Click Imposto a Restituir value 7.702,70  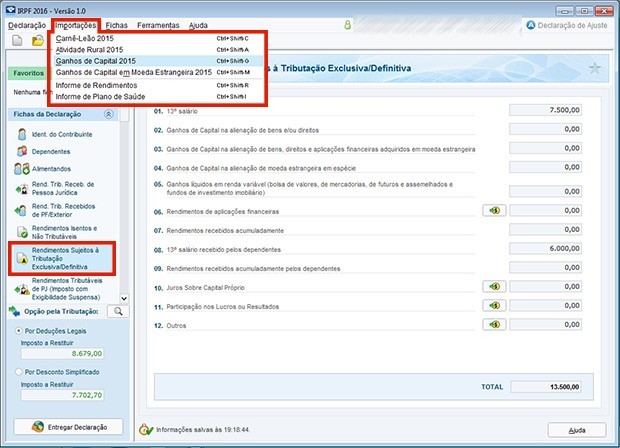[62, 395]
